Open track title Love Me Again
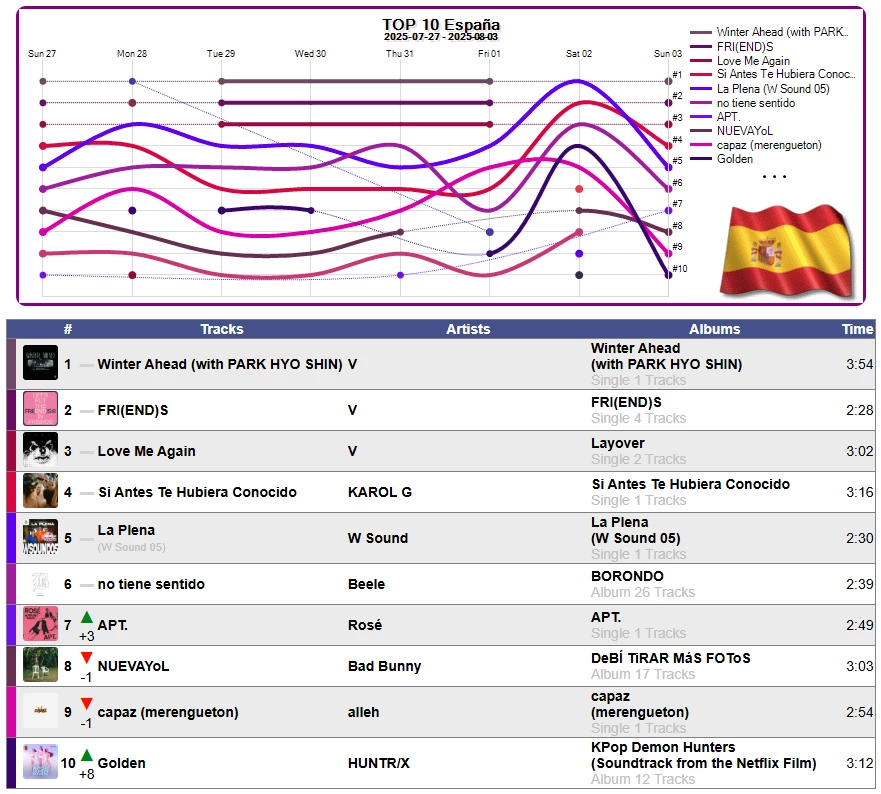This screenshot has width=881, height=794. click(x=146, y=451)
